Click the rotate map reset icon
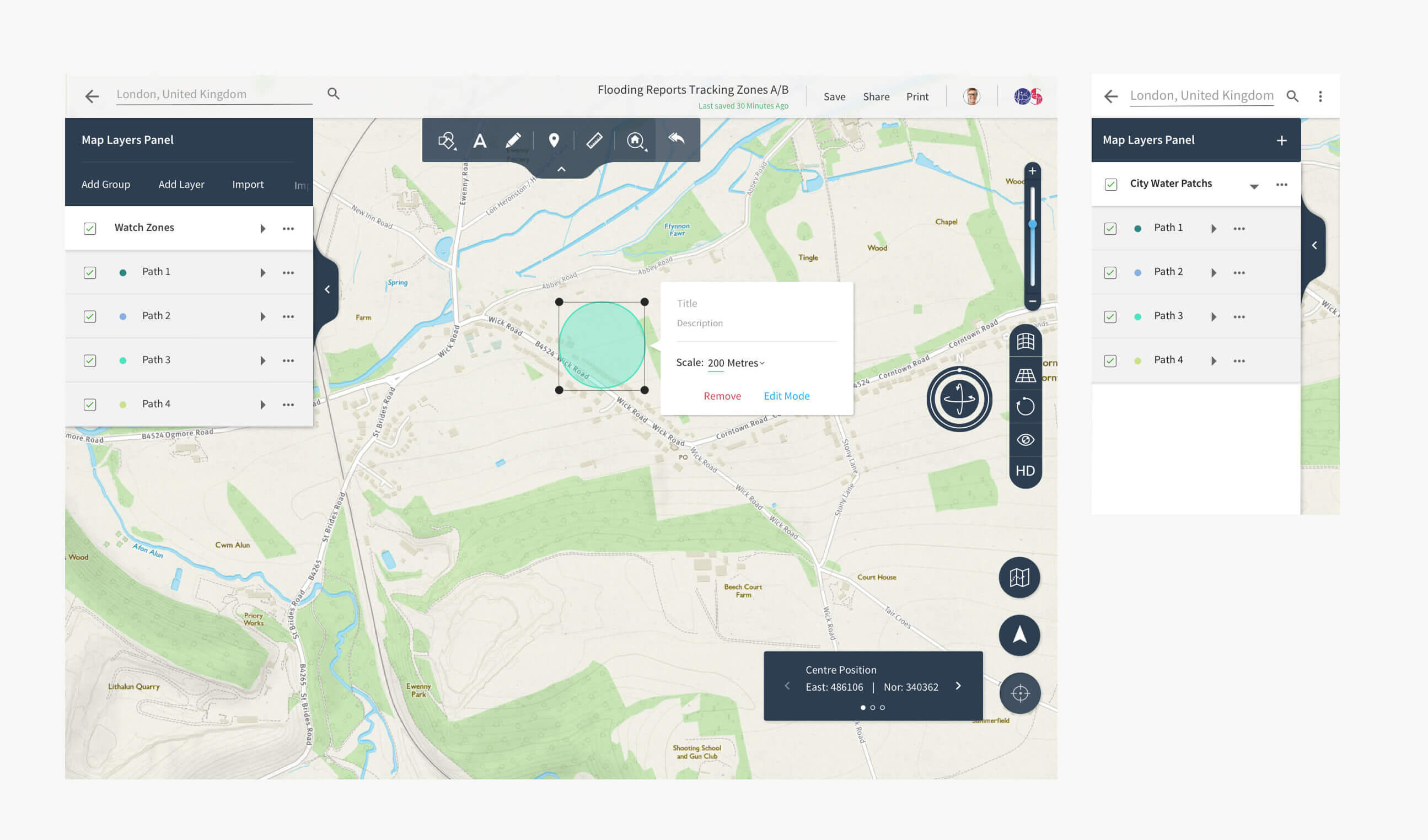1428x840 pixels. tap(1024, 407)
